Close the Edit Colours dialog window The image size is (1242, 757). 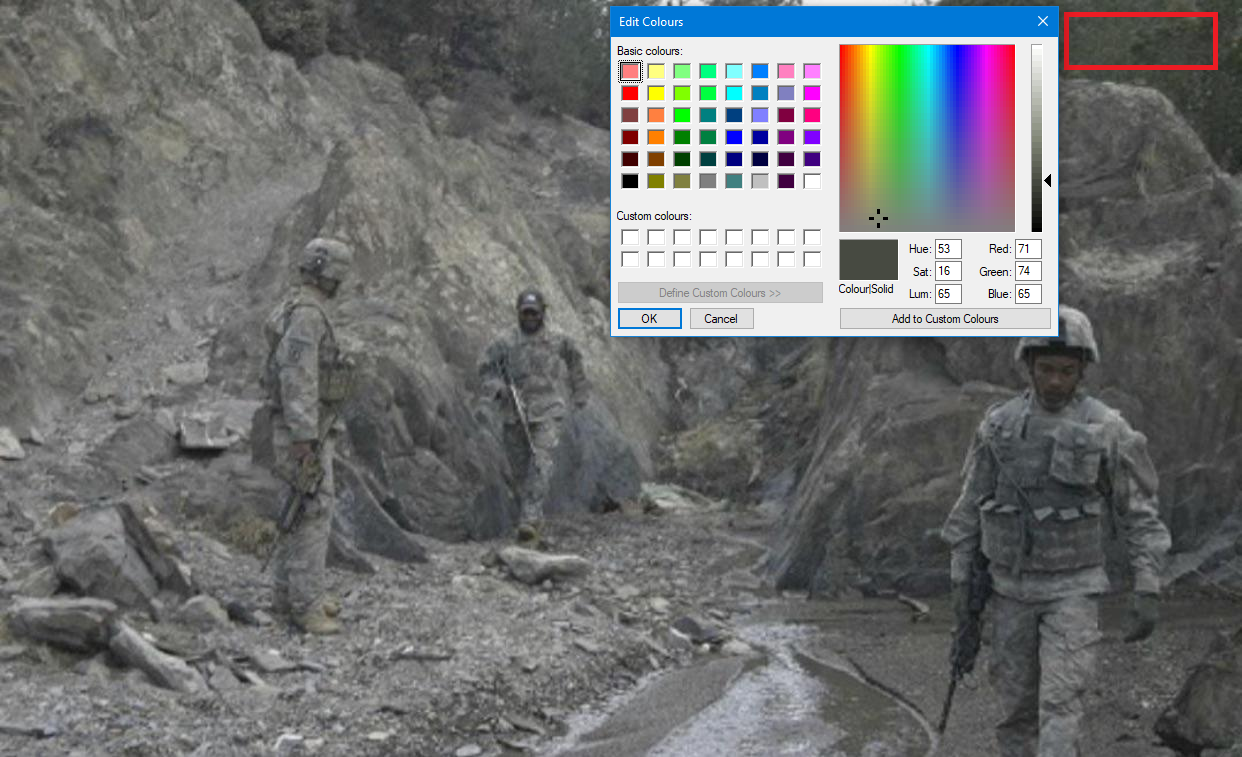[x=1043, y=21]
